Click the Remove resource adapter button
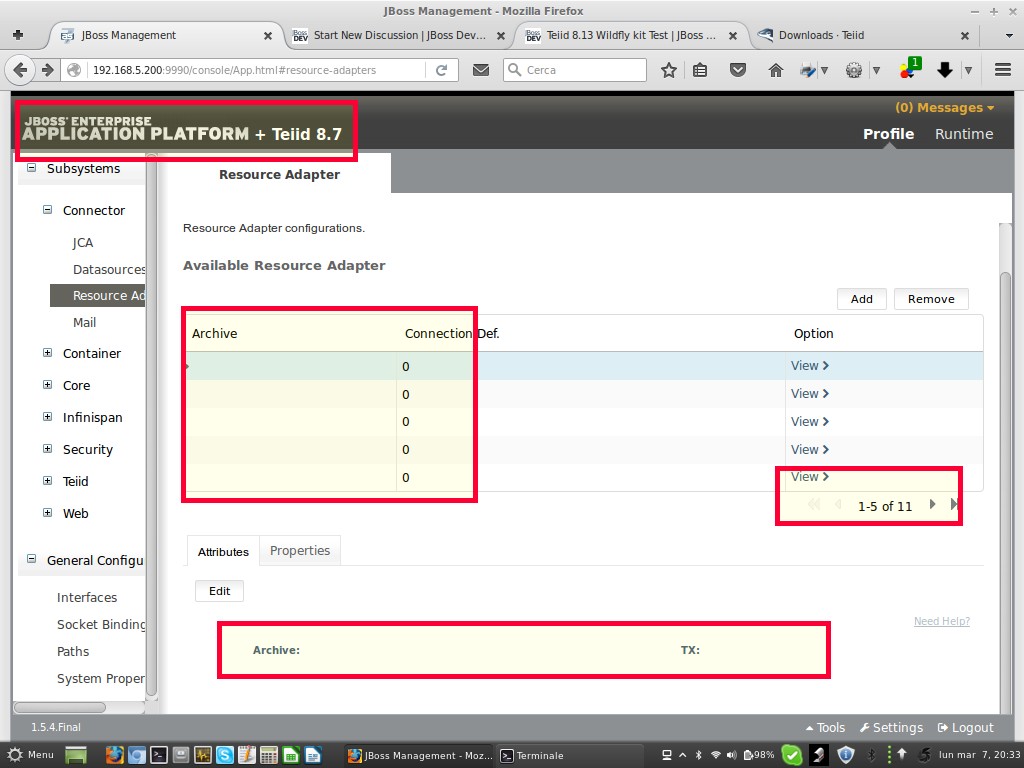Image resolution: width=1024 pixels, height=768 pixels. [931, 299]
